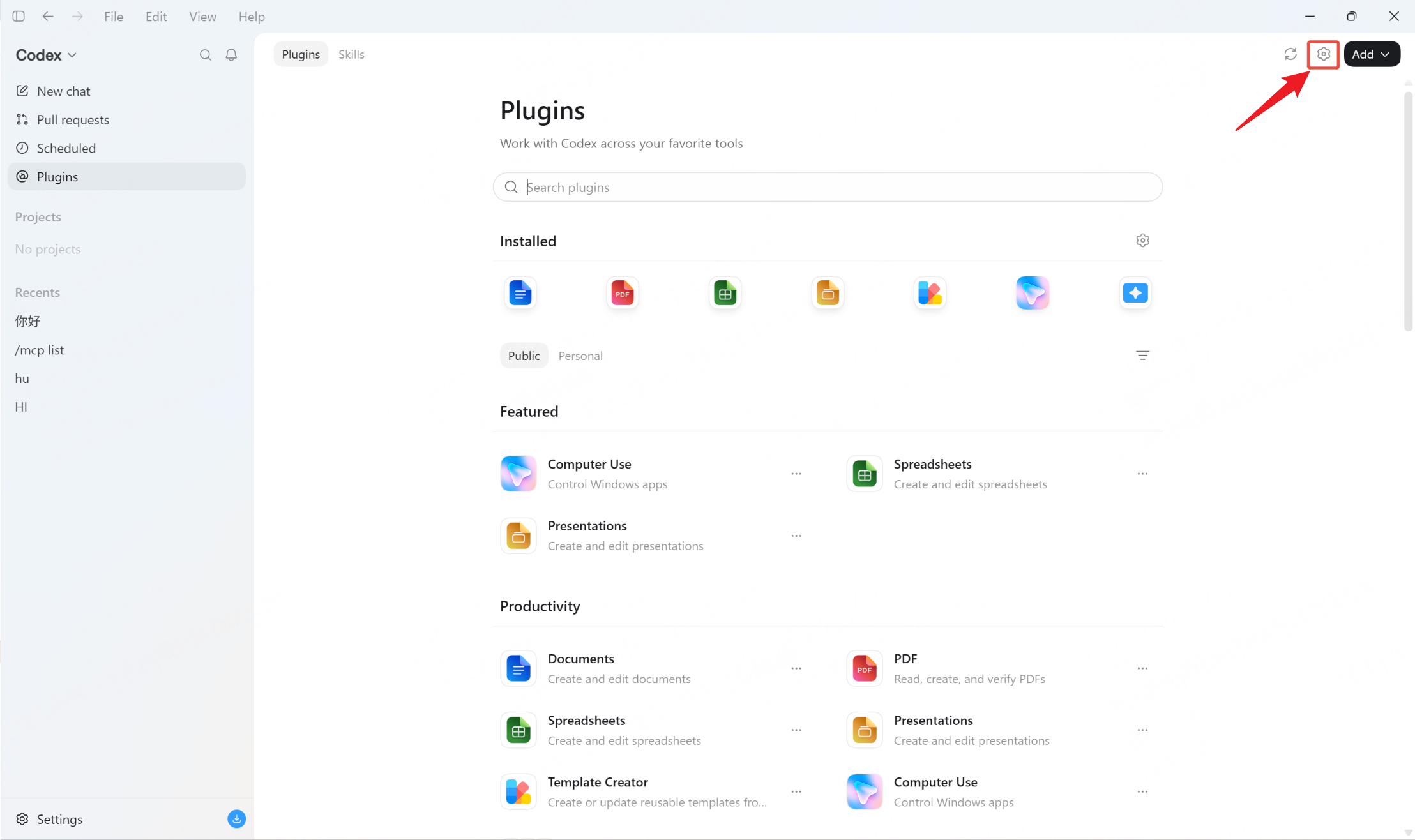Viewport: 1415px width, 840px height.
Task: Open installed Documents plugin icon
Action: [520, 293]
